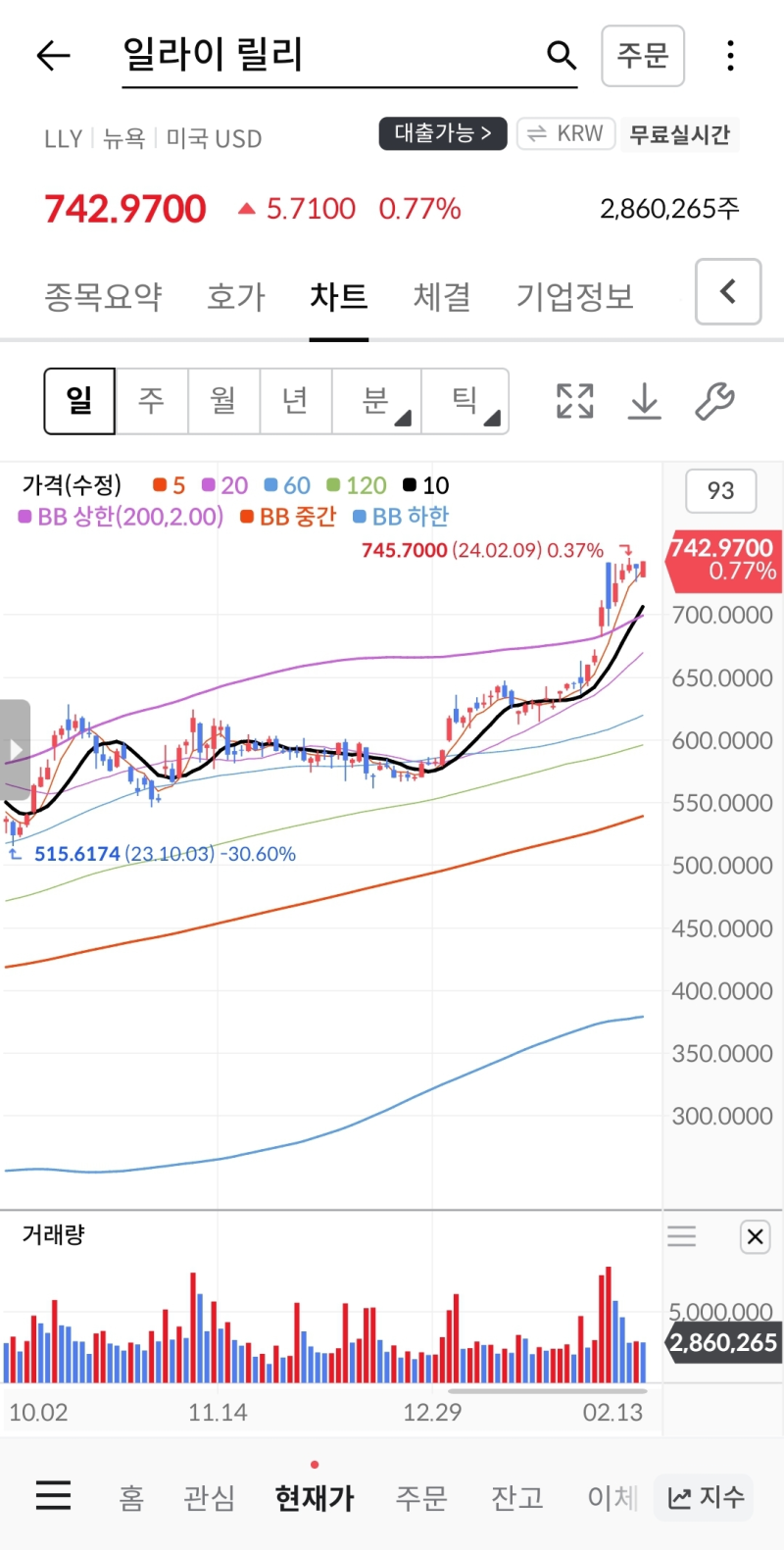Tap the 2,860,265주 volume text
784x1550 pixels.
tap(669, 208)
